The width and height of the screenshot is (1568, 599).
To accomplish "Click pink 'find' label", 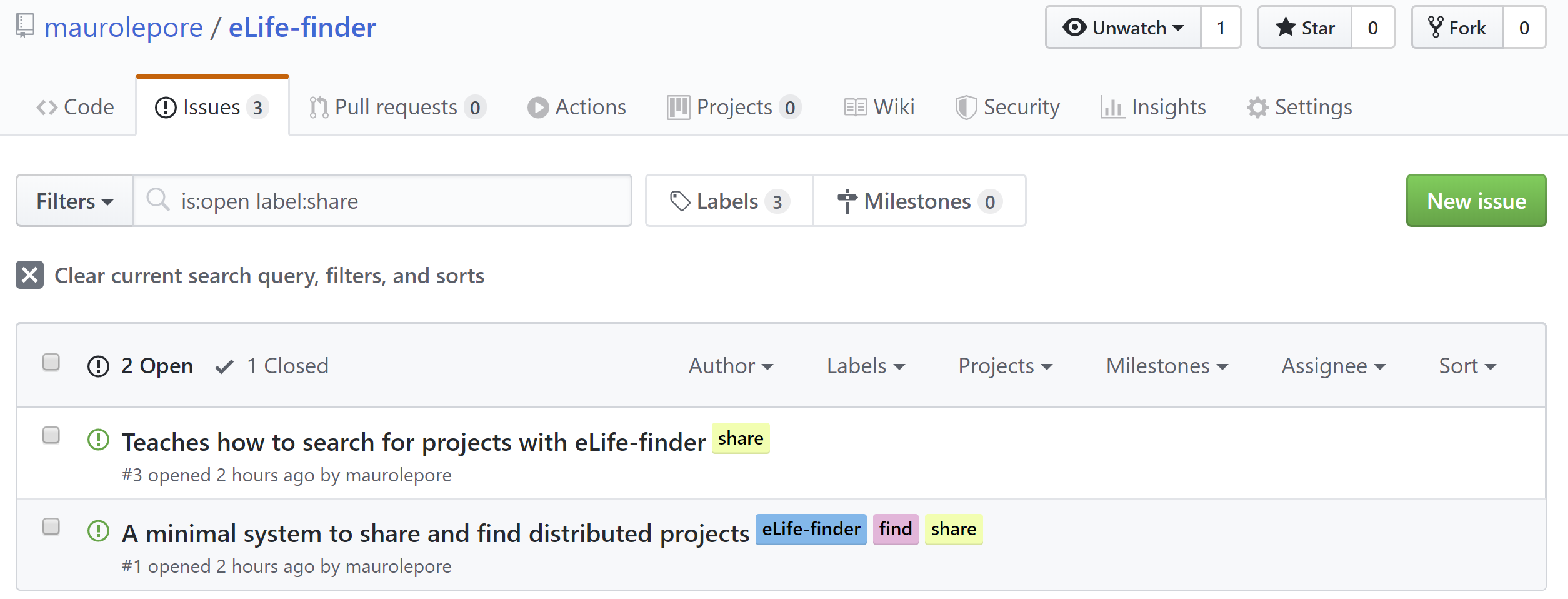I will click(896, 530).
